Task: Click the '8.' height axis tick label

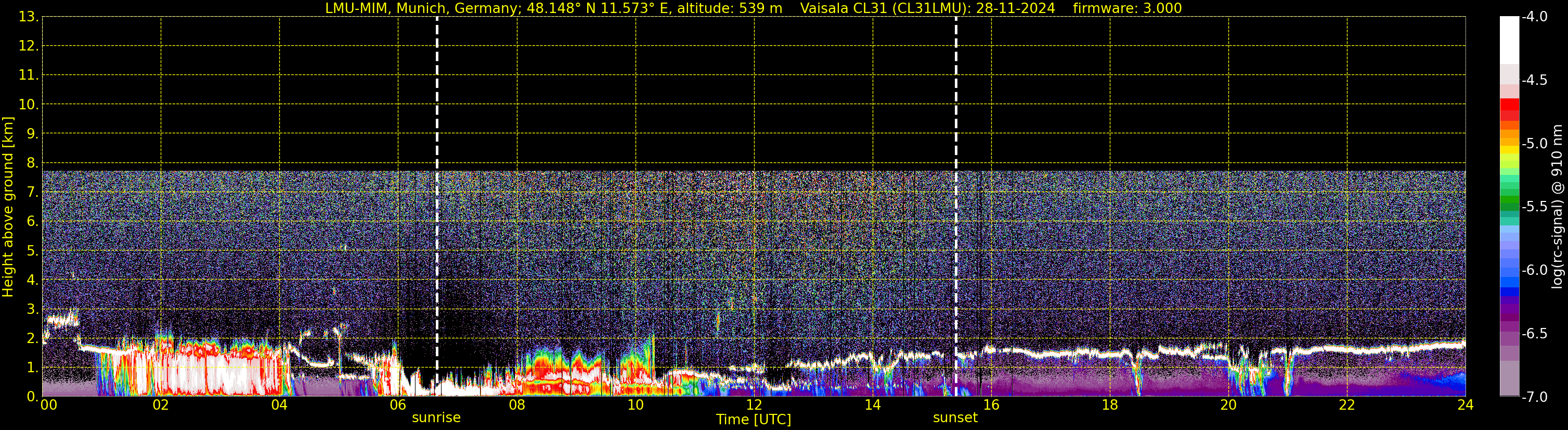Action: pyautogui.click(x=32, y=163)
